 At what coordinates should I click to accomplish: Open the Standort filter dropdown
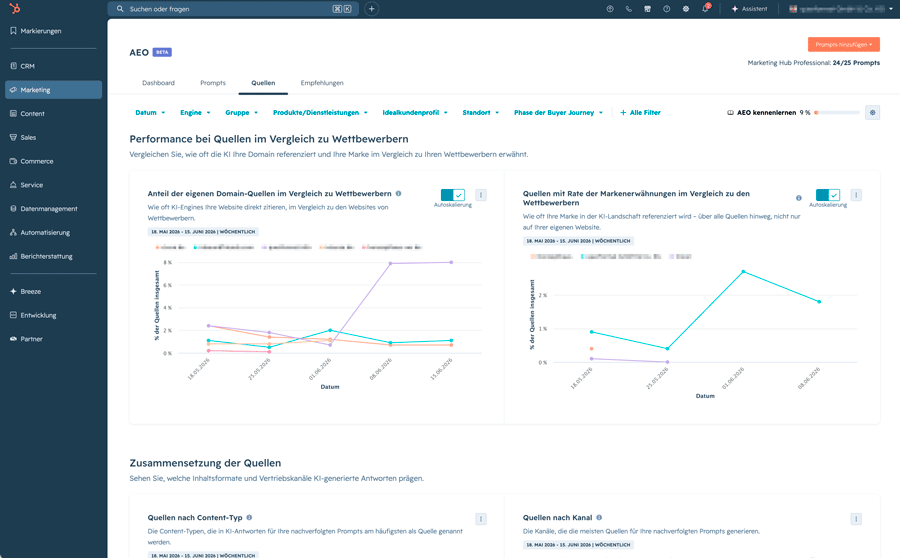480,113
